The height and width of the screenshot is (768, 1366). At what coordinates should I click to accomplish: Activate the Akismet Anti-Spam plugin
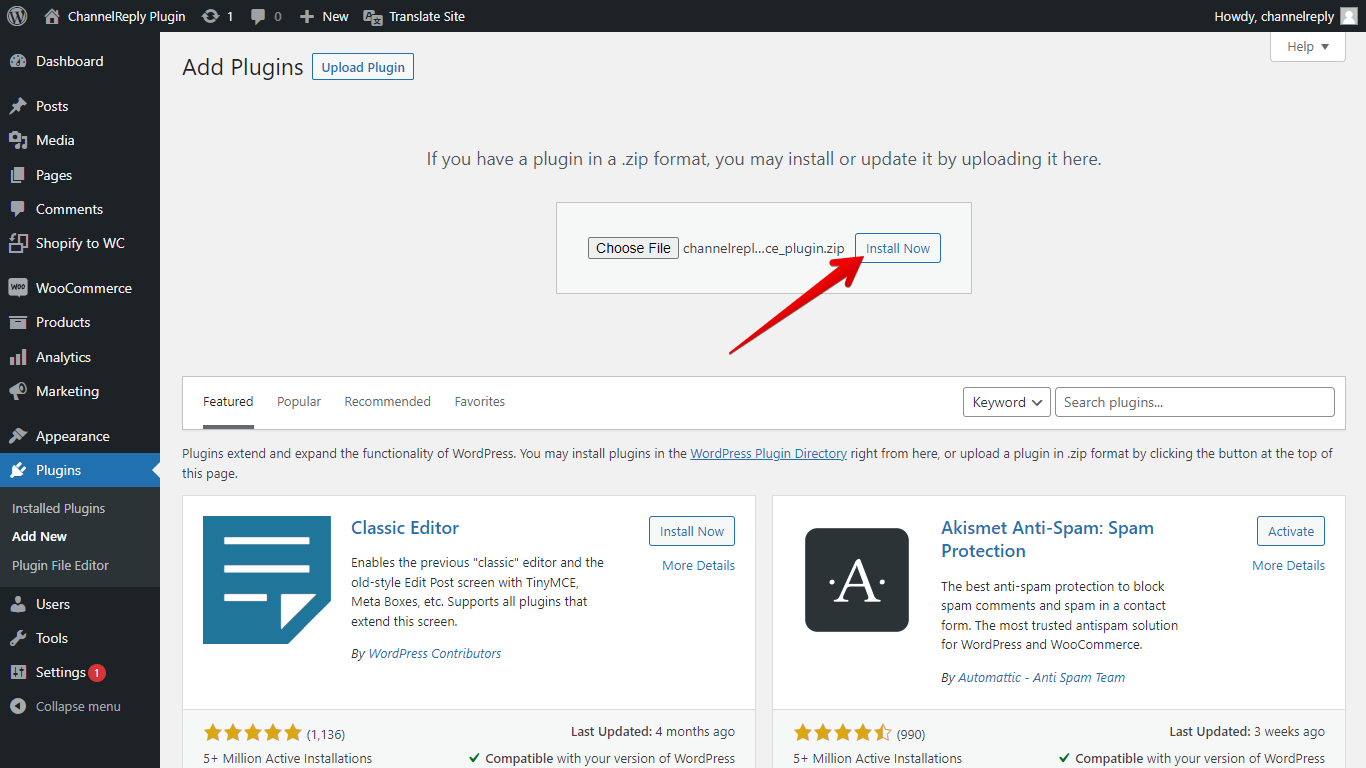(1291, 531)
